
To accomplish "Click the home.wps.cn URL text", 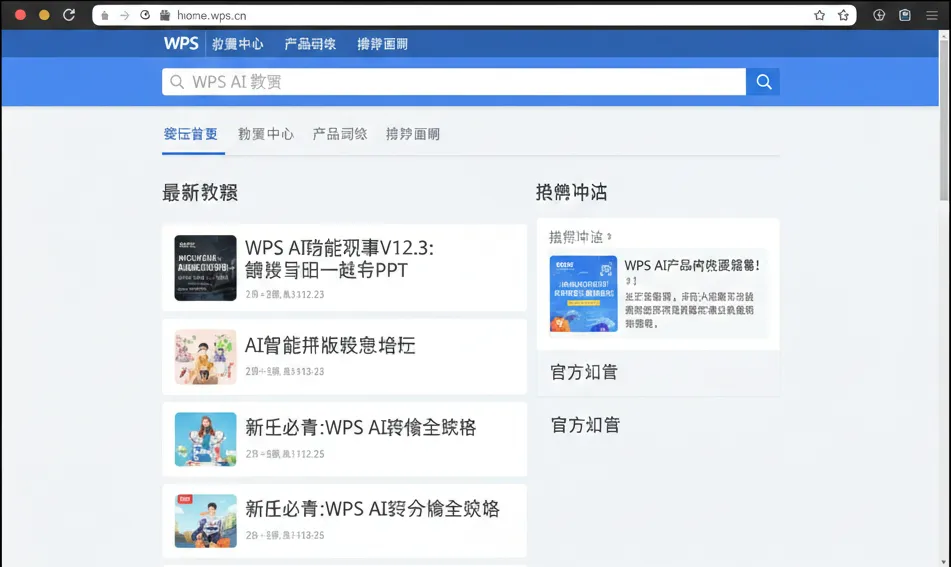I will (x=211, y=15).
